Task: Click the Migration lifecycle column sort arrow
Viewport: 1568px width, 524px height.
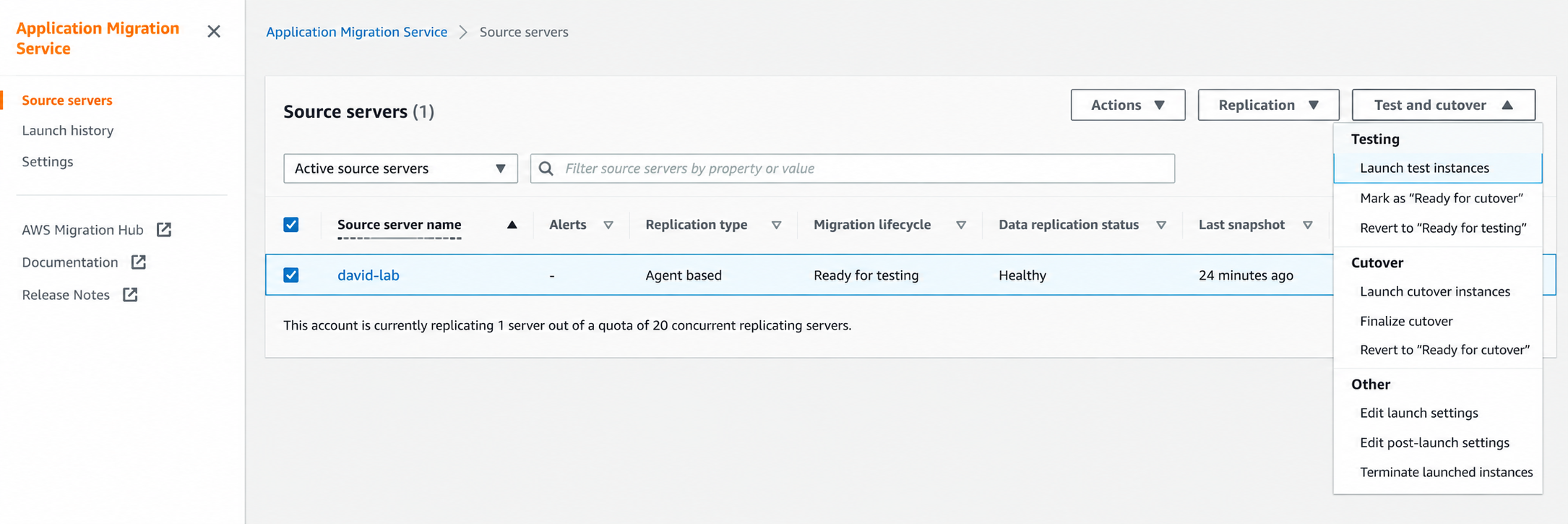Action: click(962, 226)
